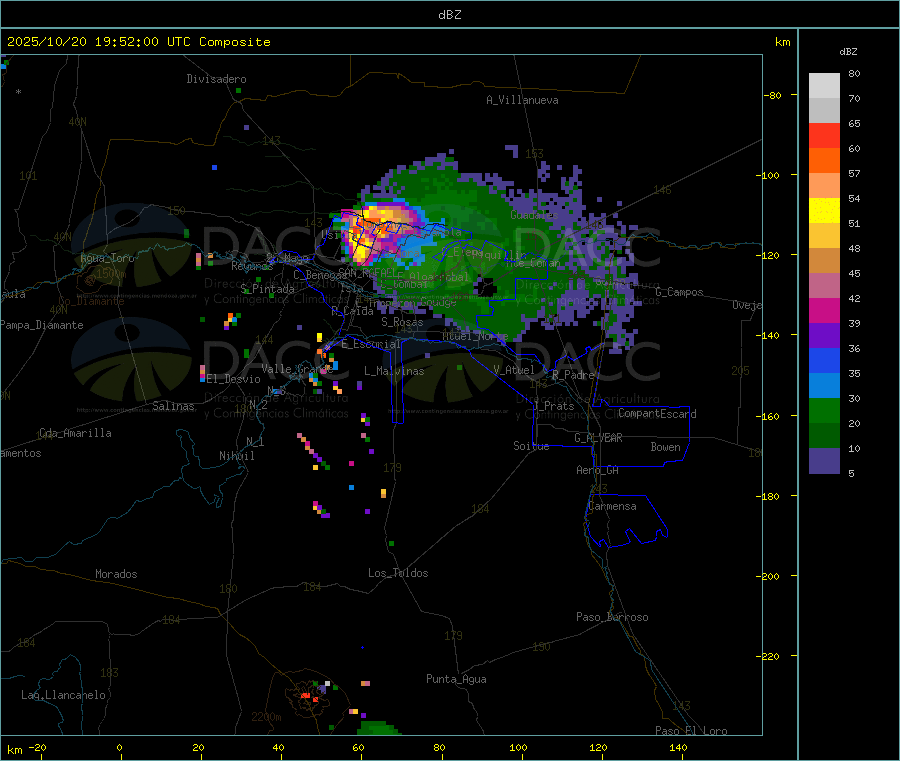
Task: Pick the magenta 39–42 dBZ legend swatch
Action: [x=824, y=310]
